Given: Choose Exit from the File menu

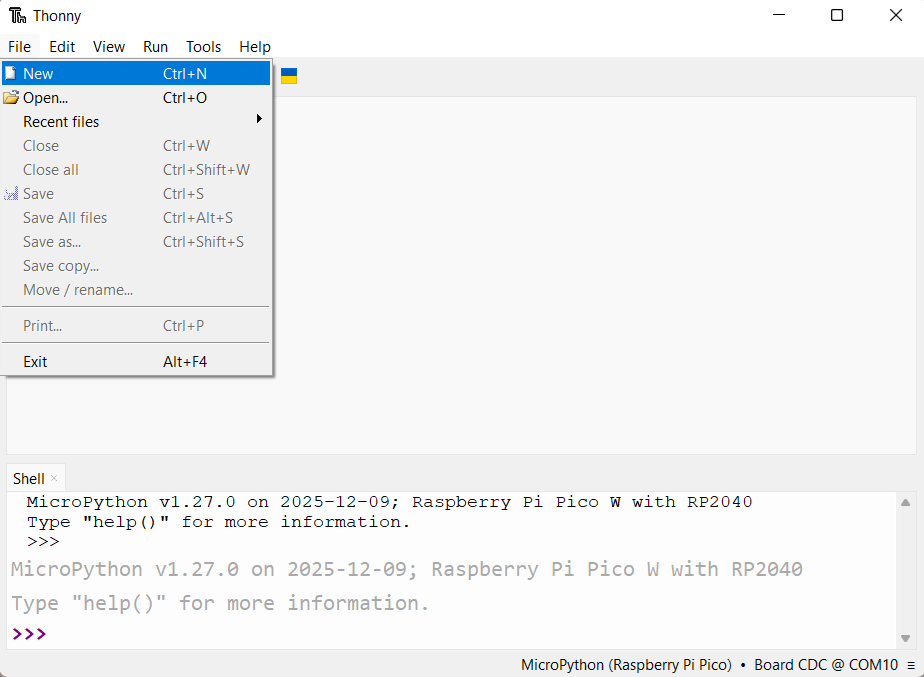Looking at the screenshot, I should 136,362.
